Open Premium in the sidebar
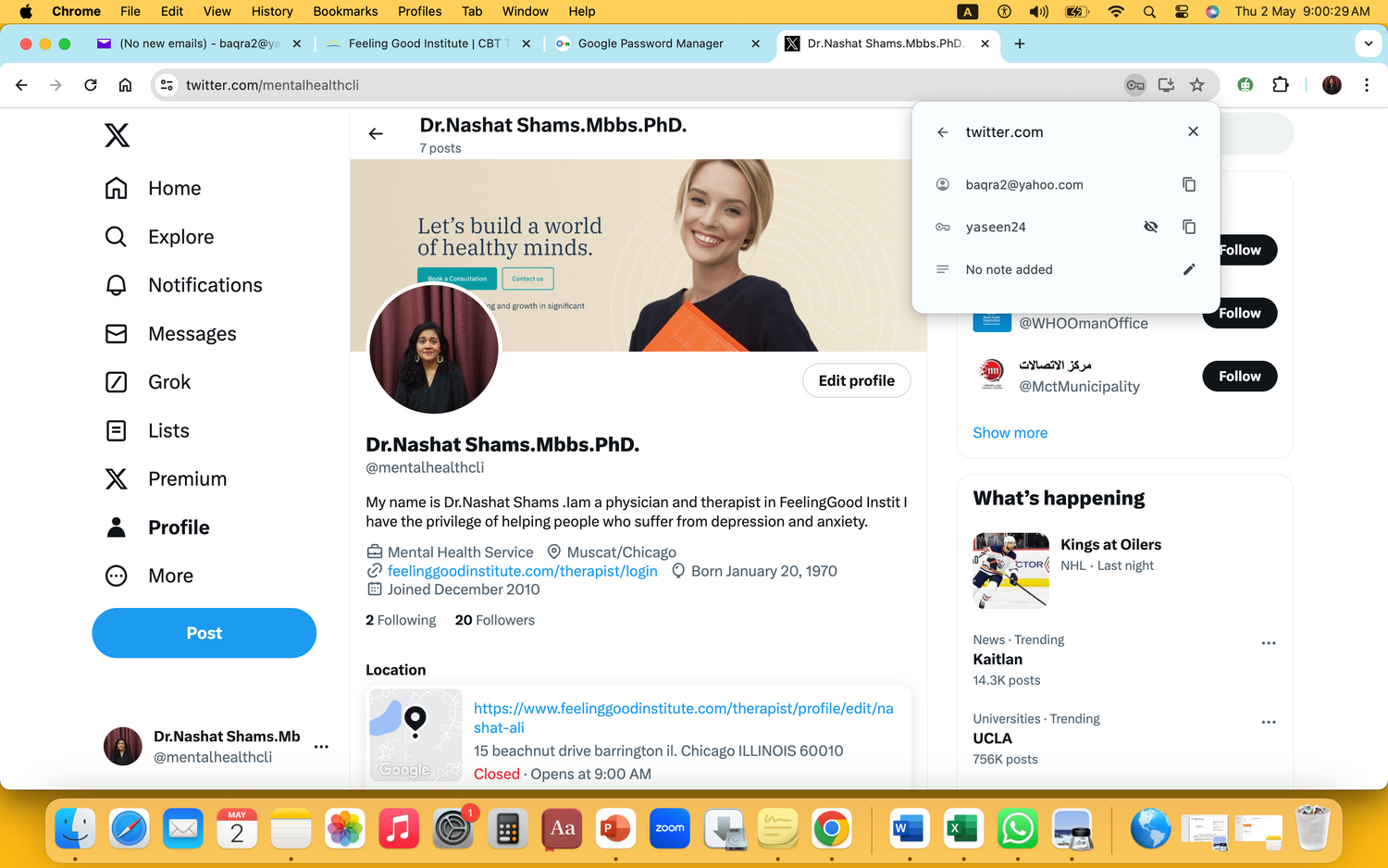 click(x=166, y=479)
